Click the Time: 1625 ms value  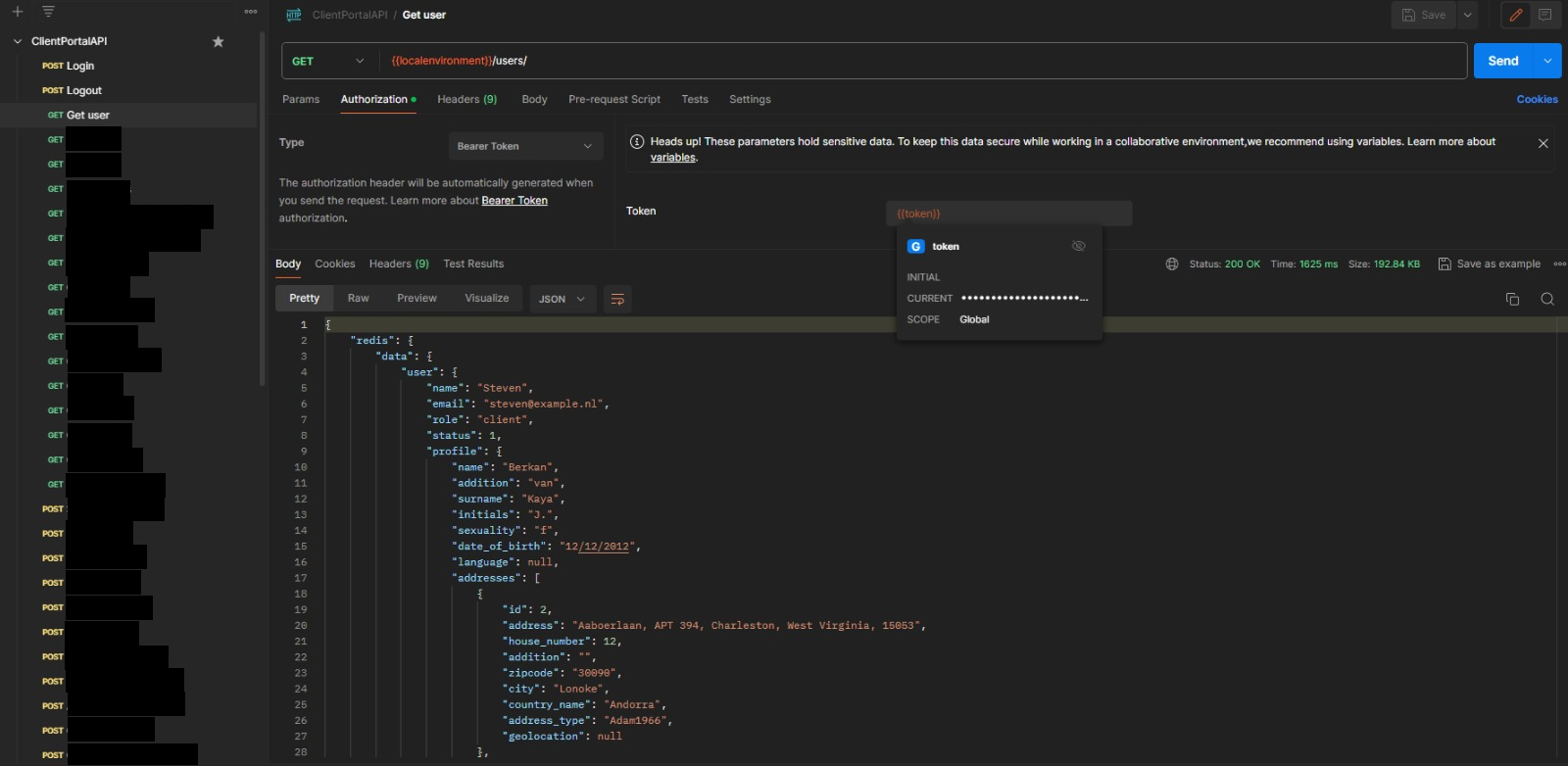(x=1303, y=263)
